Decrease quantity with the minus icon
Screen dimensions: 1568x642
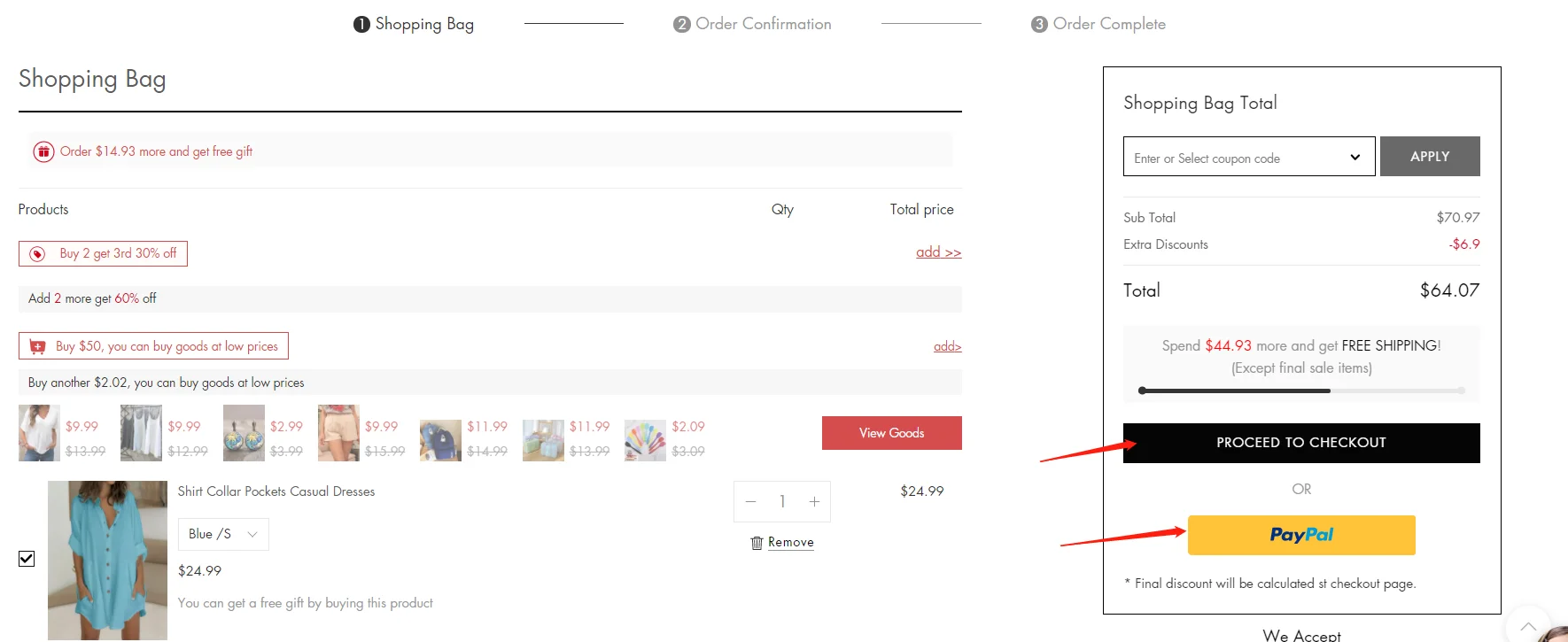pyautogui.click(x=750, y=502)
